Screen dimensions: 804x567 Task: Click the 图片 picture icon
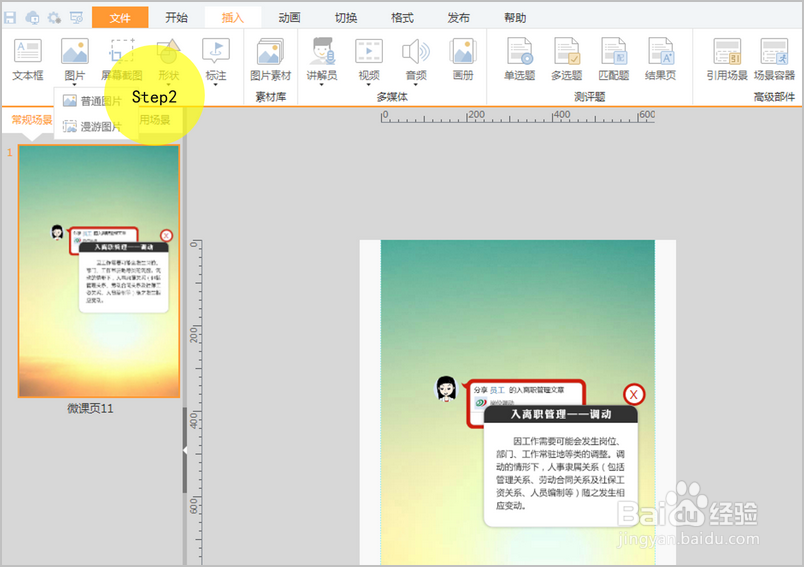click(74, 53)
